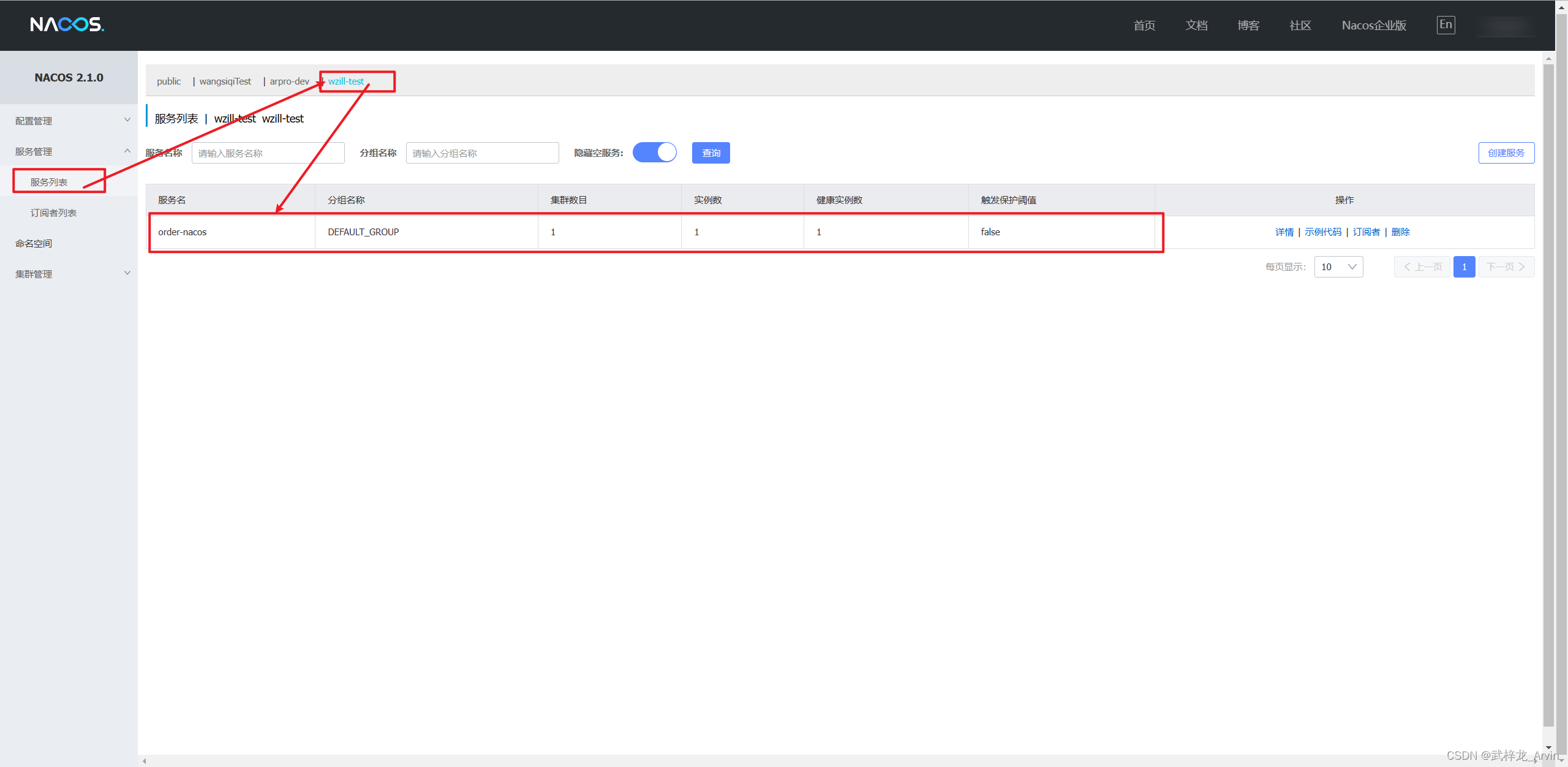This screenshot has height=767, width=1568.
Task: Open the page size dropdown showing 10
Action: tap(1338, 267)
